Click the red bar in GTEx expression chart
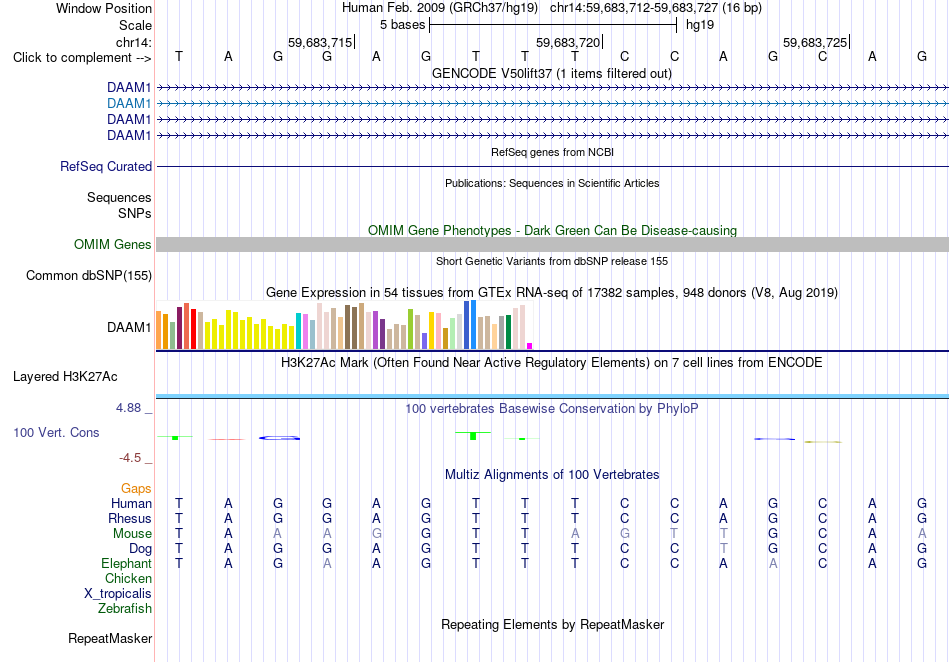The height and width of the screenshot is (662, 950). [193, 329]
